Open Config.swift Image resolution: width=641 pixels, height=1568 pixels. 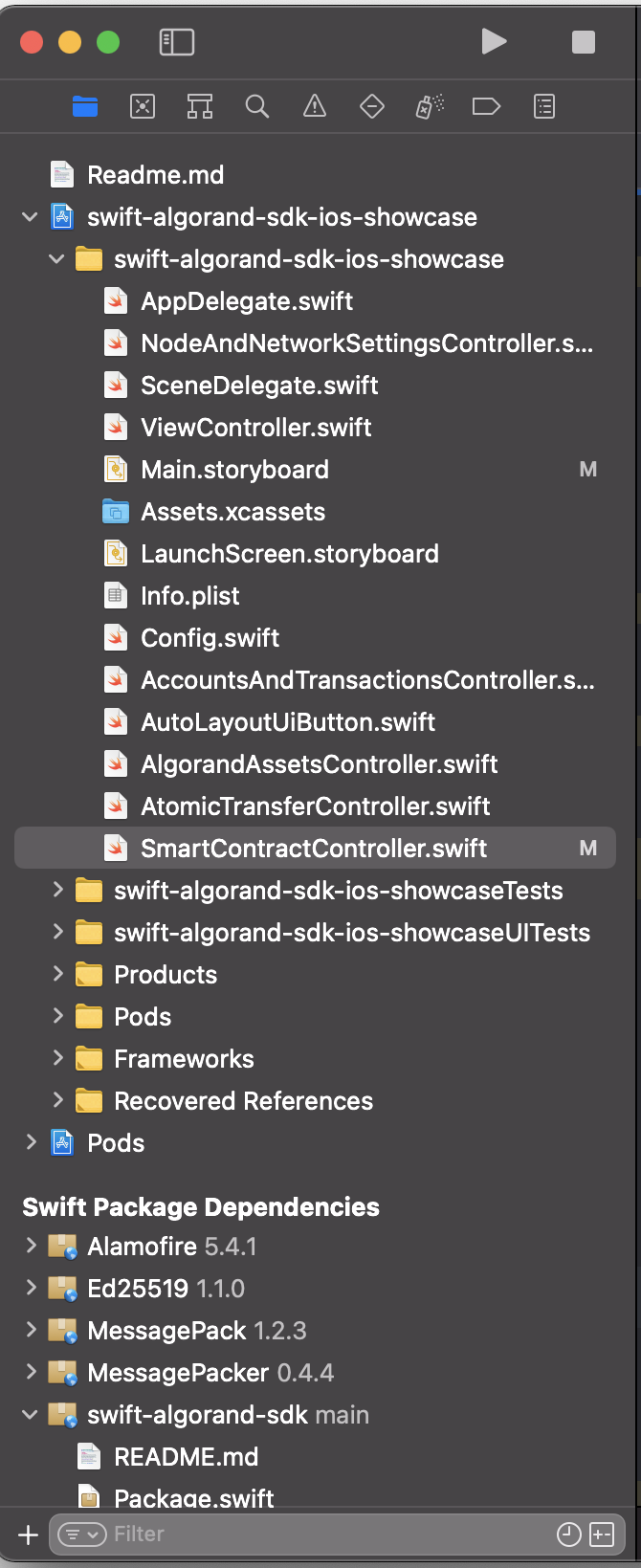pyautogui.click(x=210, y=638)
